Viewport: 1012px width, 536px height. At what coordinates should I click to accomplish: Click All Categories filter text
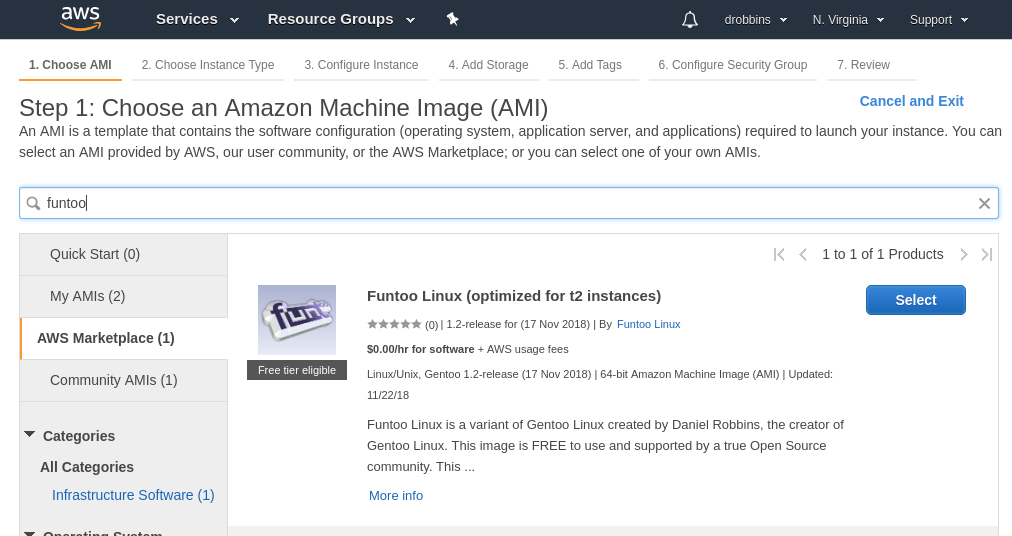coord(87,467)
